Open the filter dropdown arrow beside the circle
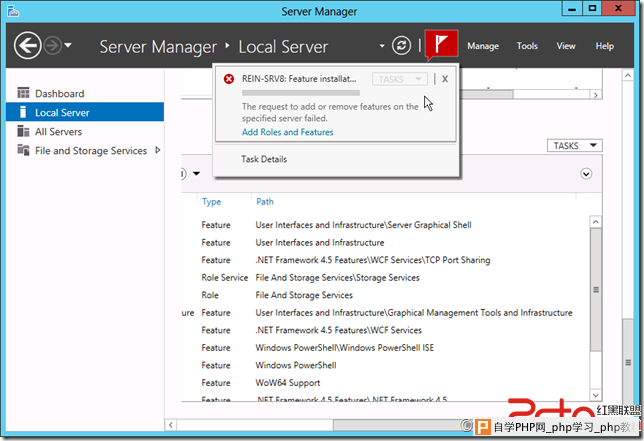The image size is (644, 441). 197,173
